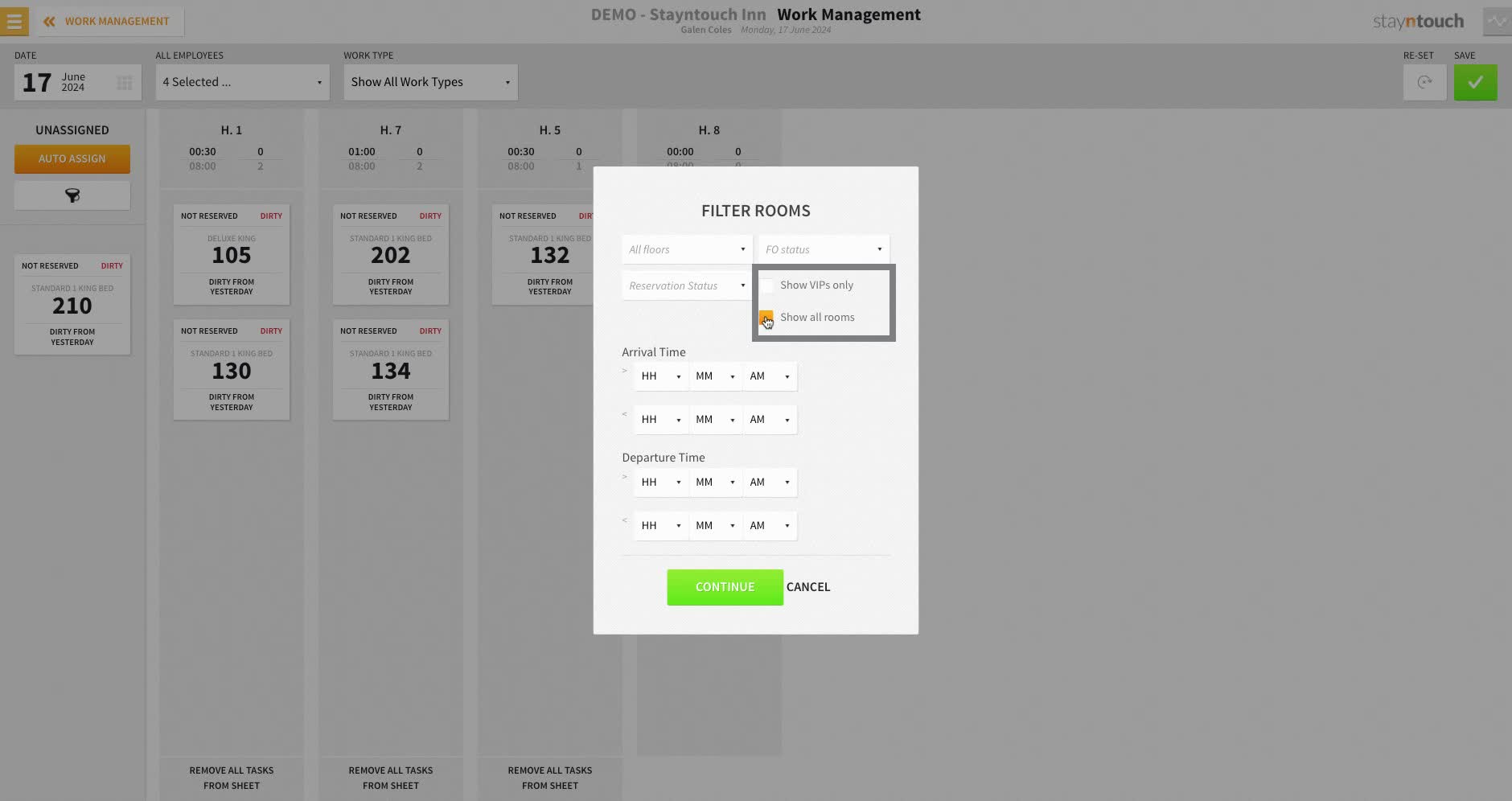Screen dimensions: 1512x801
Task: Open Arrival Time before MM dropdown
Action: (716, 420)
